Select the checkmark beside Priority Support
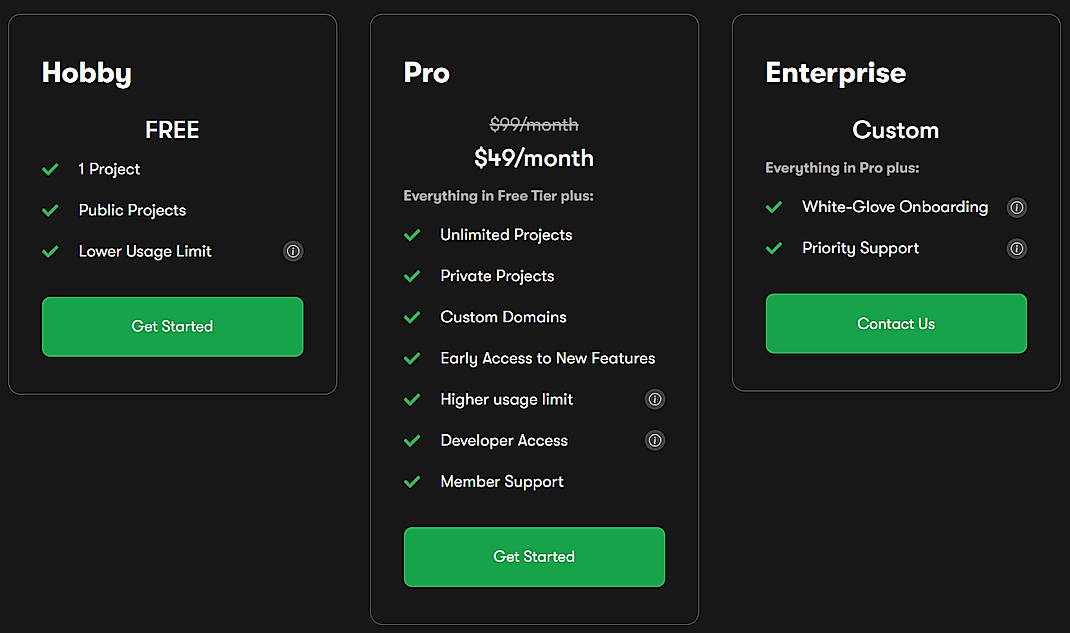Image resolution: width=1070 pixels, height=633 pixels. tap(773, 248)
